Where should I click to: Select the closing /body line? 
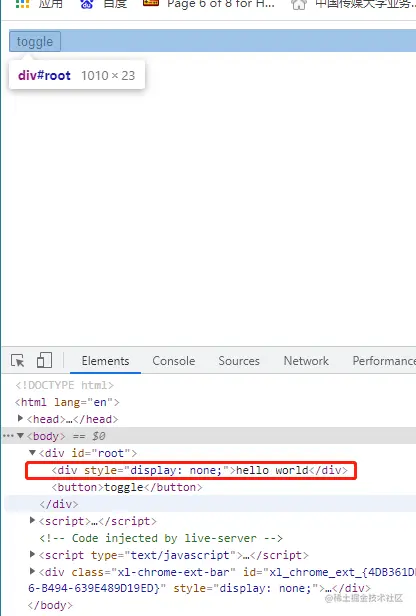[x=50, y=605]
